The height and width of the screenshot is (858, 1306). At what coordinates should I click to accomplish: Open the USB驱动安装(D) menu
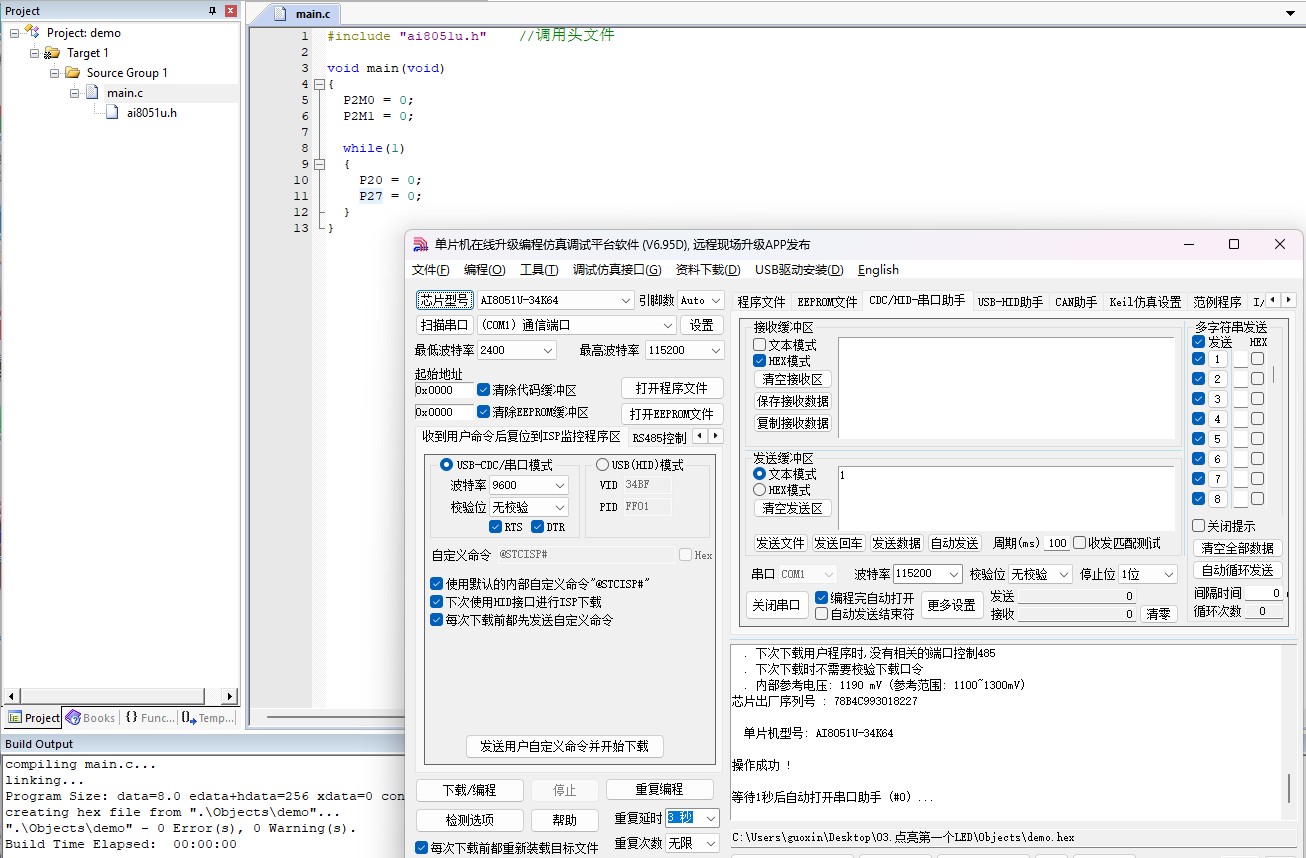(799, 270)
